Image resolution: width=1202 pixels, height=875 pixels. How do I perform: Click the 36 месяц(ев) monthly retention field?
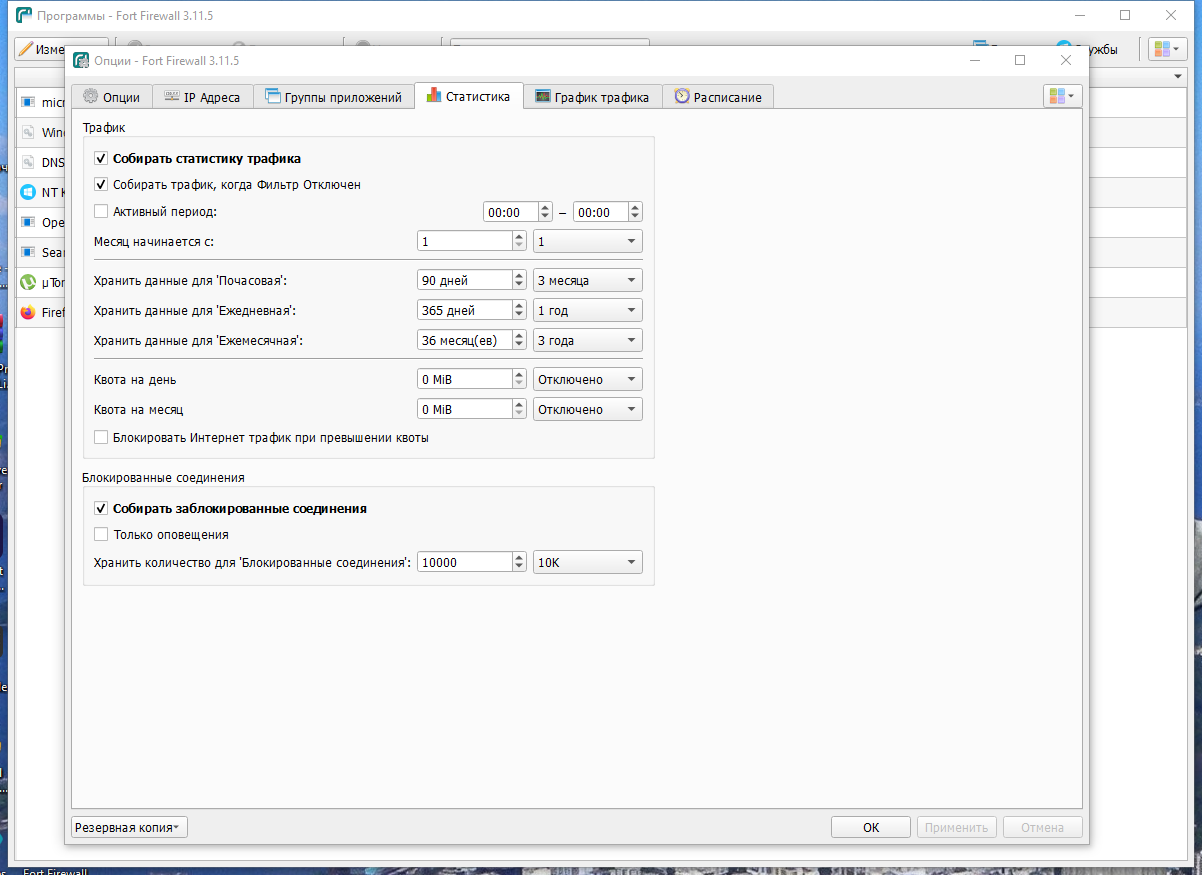coord(465,340)
